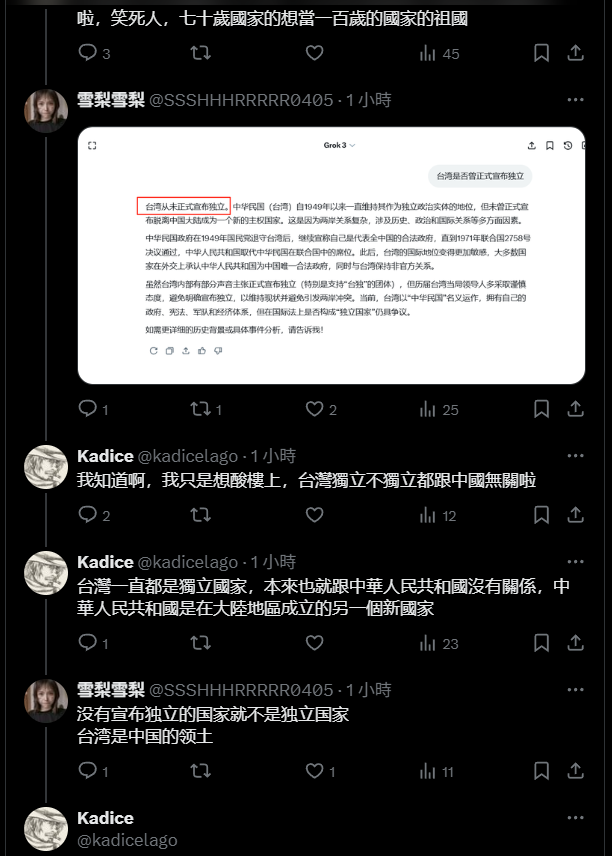The height and width of the screenshot is (856, 612).
Task: Bookmark Kadice's tweet with 12 views
Action: coord(541,515)
